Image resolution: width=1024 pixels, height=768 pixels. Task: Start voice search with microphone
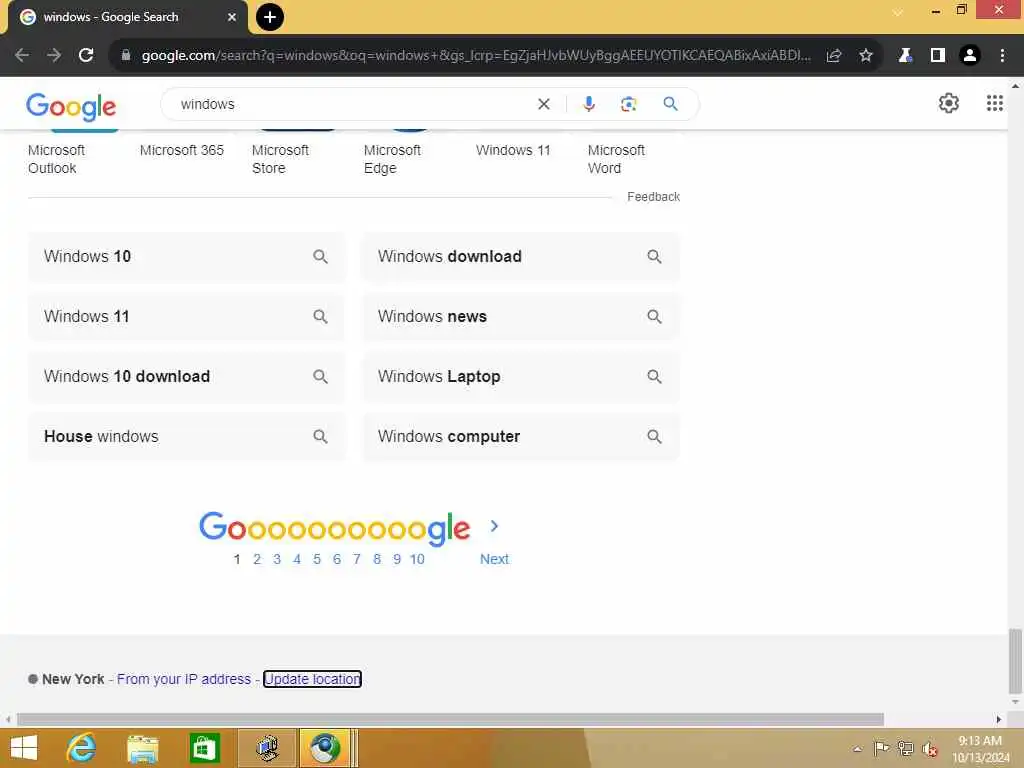(x=588, y=104)
